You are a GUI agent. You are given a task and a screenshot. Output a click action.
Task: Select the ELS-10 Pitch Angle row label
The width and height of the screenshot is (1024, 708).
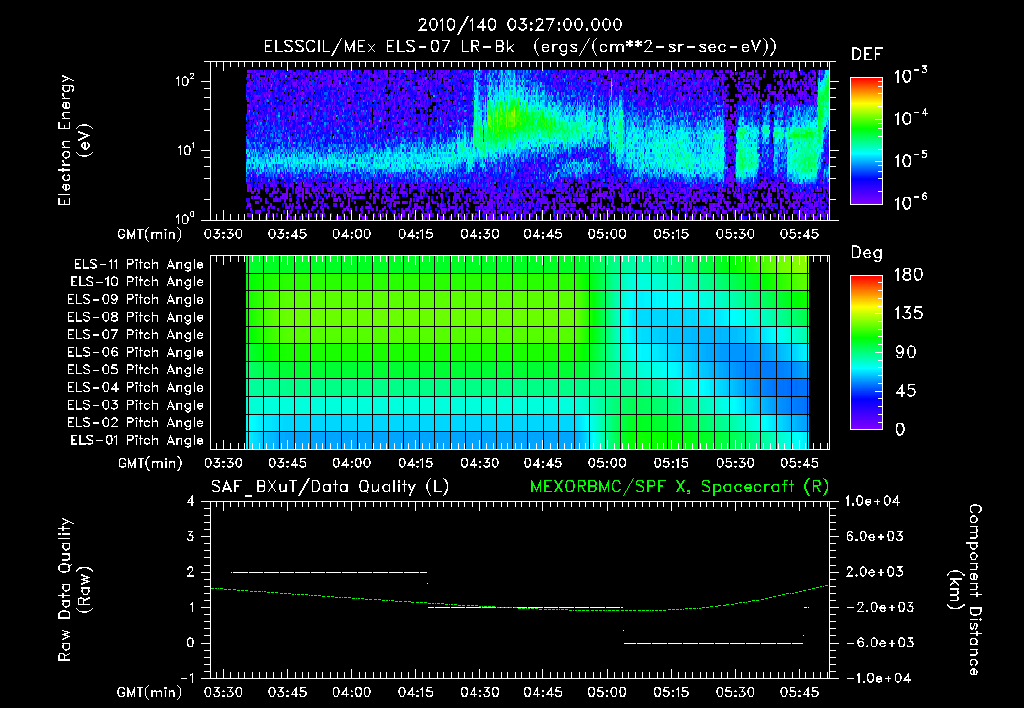(x=137, y=282)
